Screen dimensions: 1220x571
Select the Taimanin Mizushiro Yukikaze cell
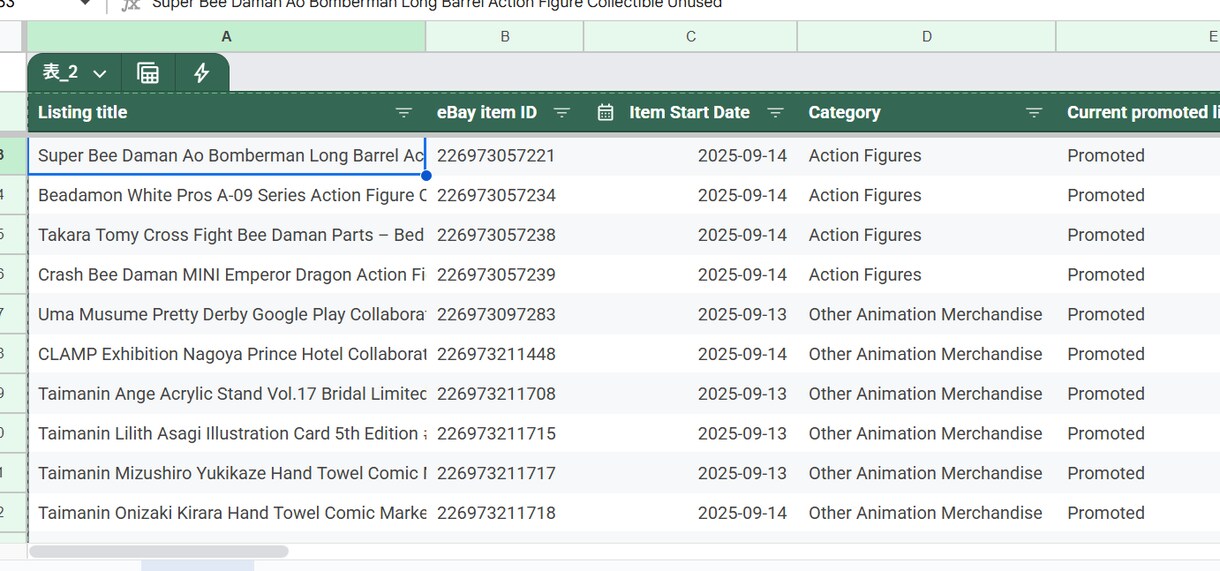pos(227,473)
